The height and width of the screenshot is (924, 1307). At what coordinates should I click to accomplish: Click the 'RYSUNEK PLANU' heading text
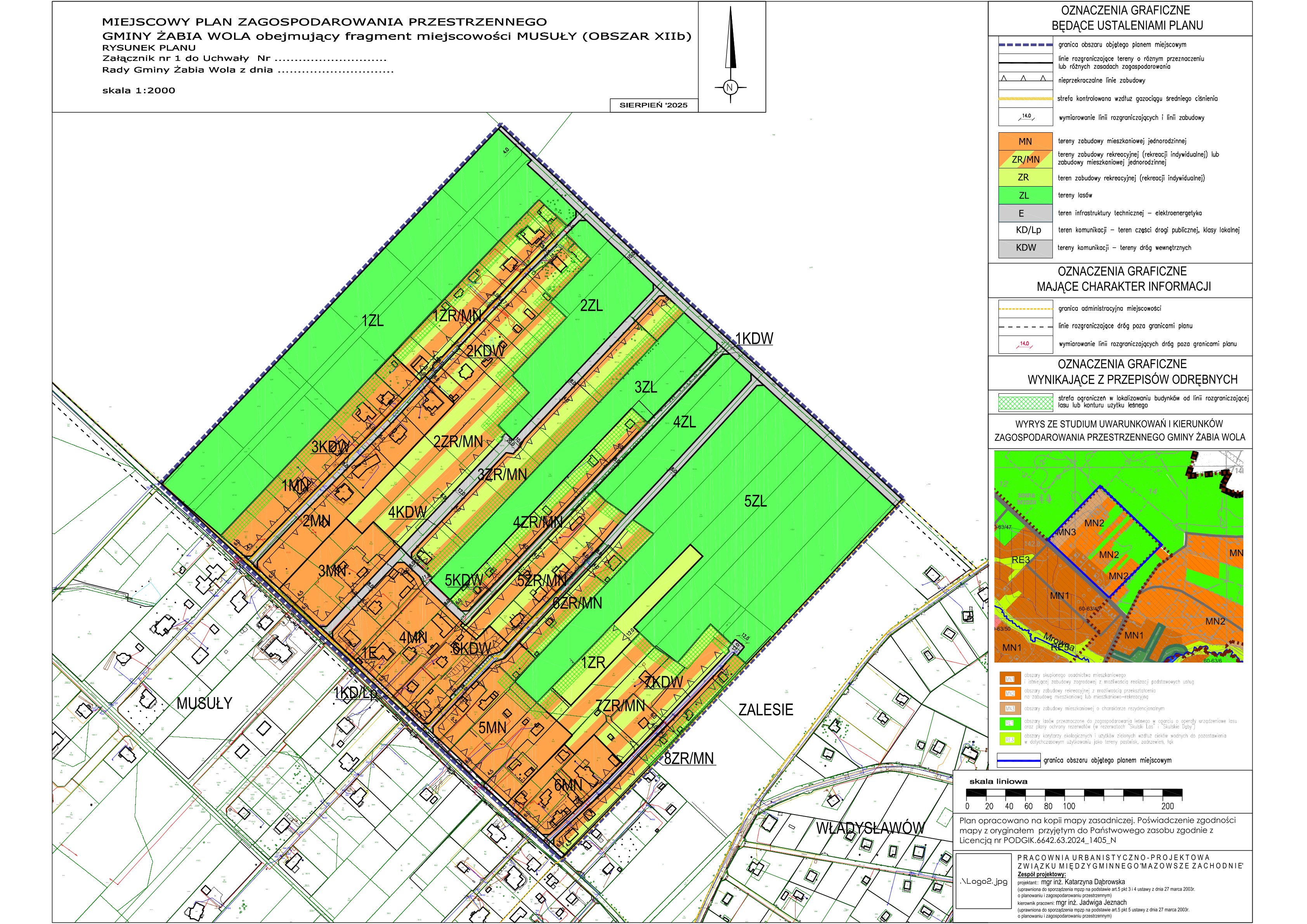[x=149, y=48]
